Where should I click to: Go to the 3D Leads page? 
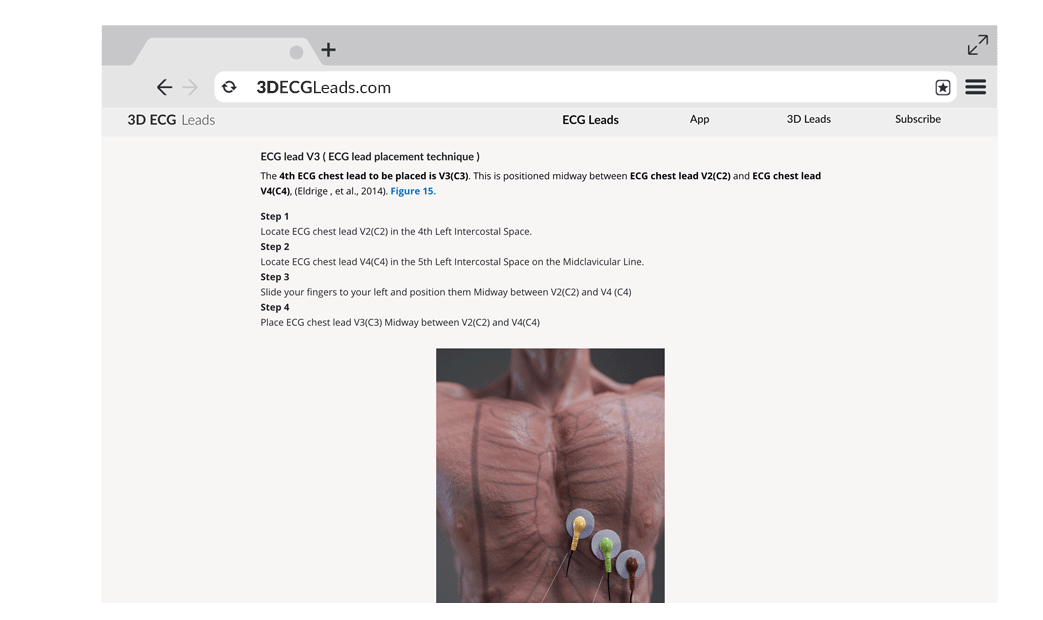[809, 119]
